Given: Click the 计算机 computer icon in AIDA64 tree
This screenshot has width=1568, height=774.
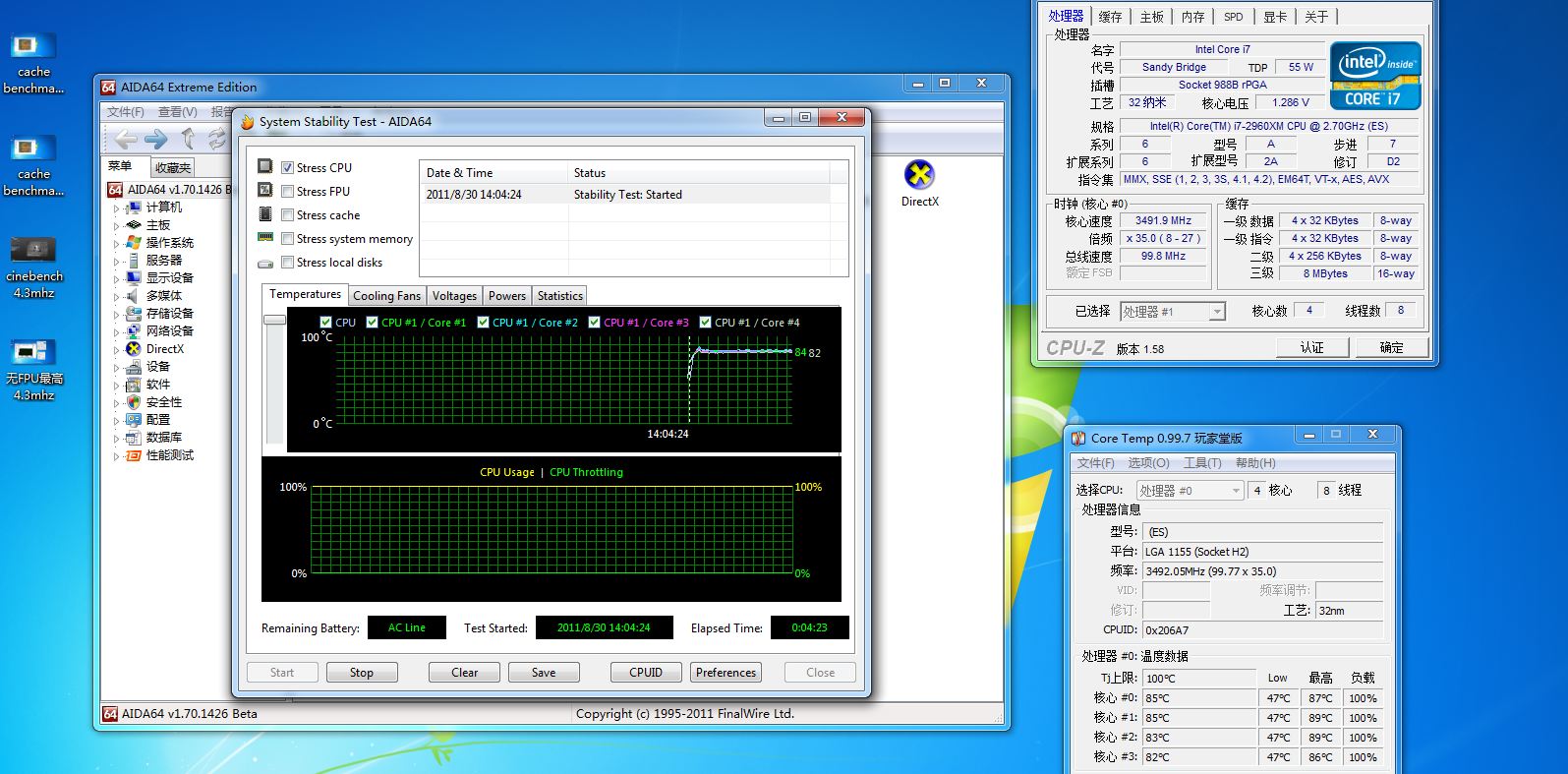Looking at the screenshot, I should coord(134,208).
